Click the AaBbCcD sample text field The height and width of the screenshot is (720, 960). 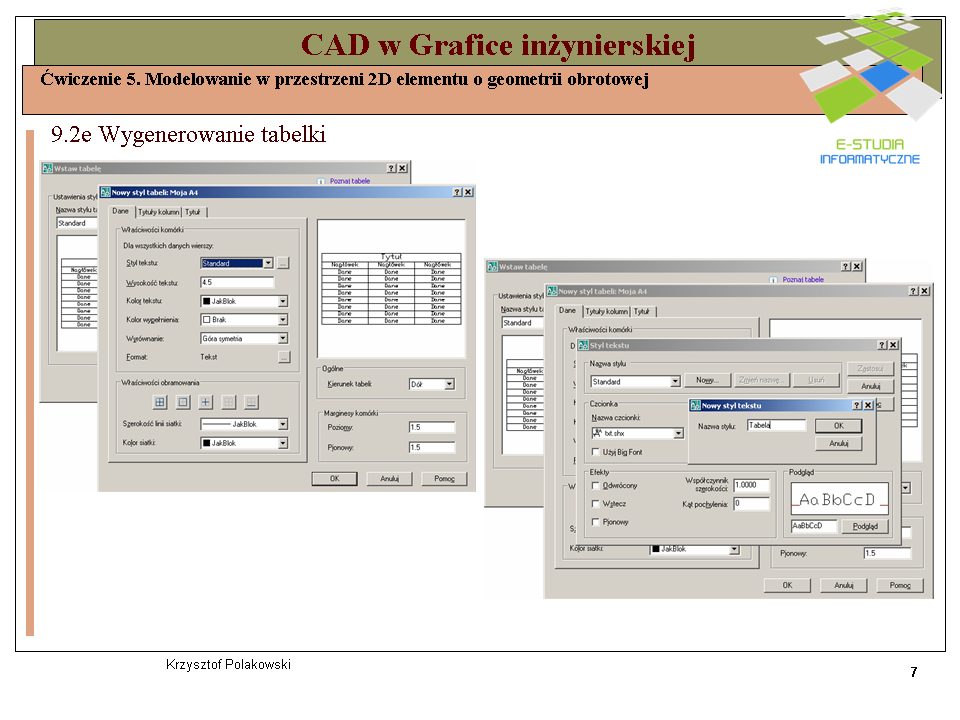(x=814, y=526)
